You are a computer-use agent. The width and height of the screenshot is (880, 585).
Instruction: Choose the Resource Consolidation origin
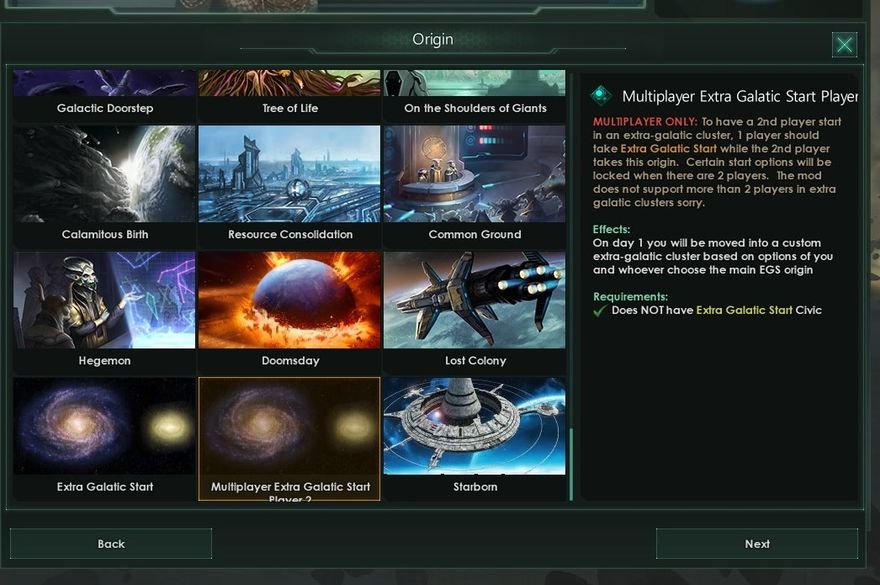pos(290,187)
